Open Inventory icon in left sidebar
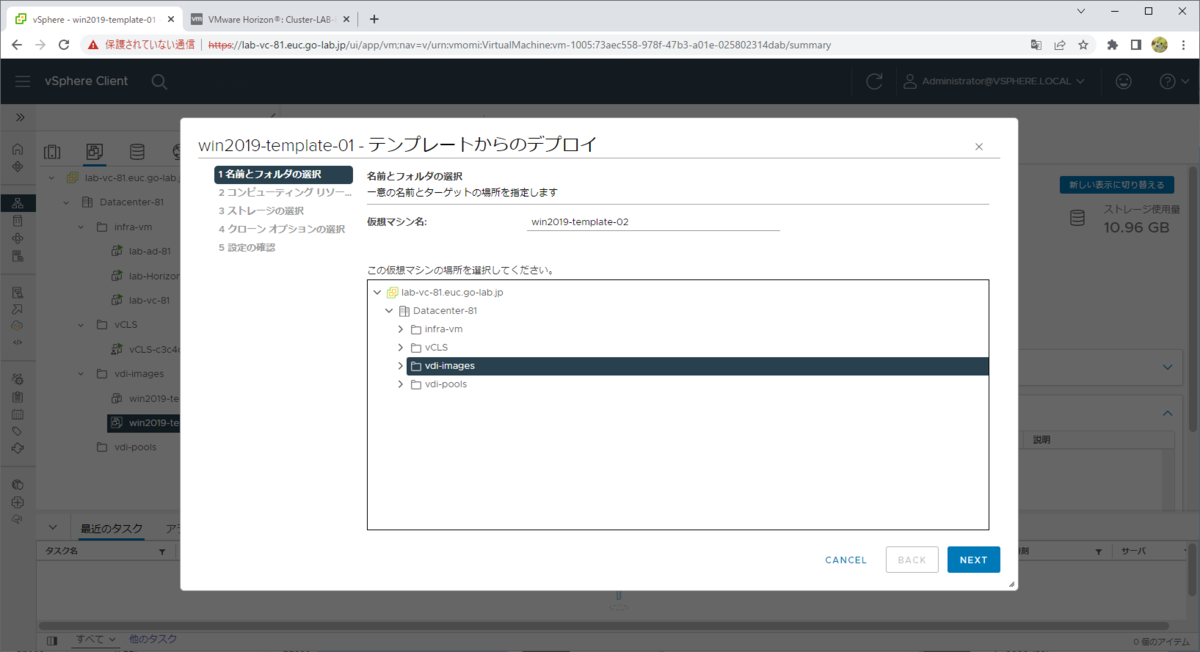The image size is (1200, 652). click(x=17, y=203)
